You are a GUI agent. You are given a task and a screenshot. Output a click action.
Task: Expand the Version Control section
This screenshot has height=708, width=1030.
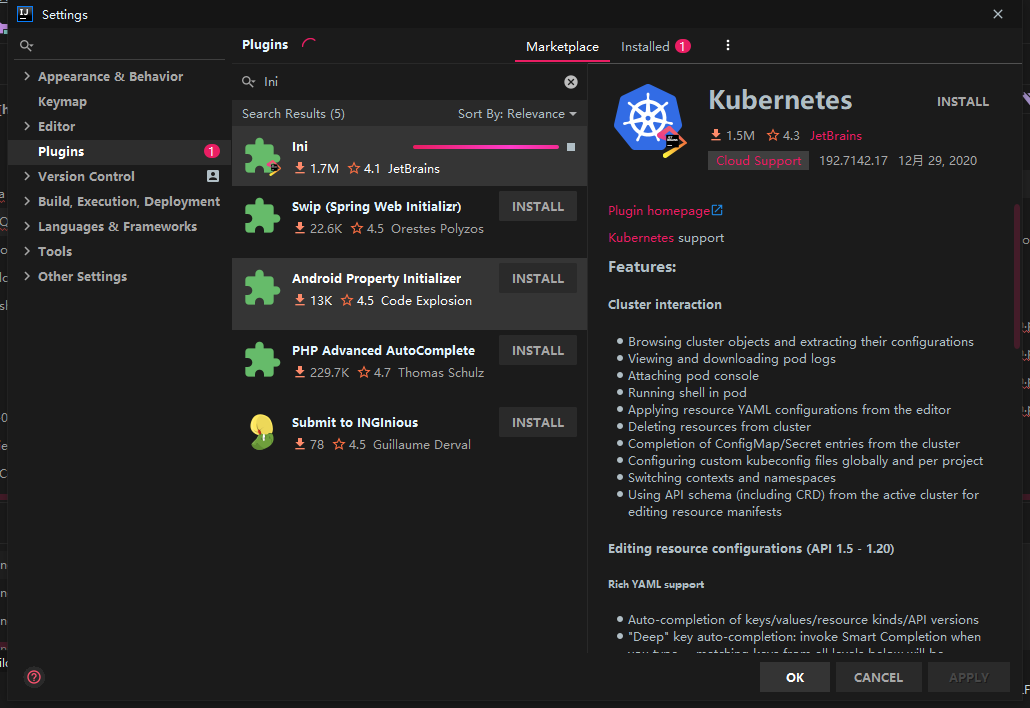point(27,176)
